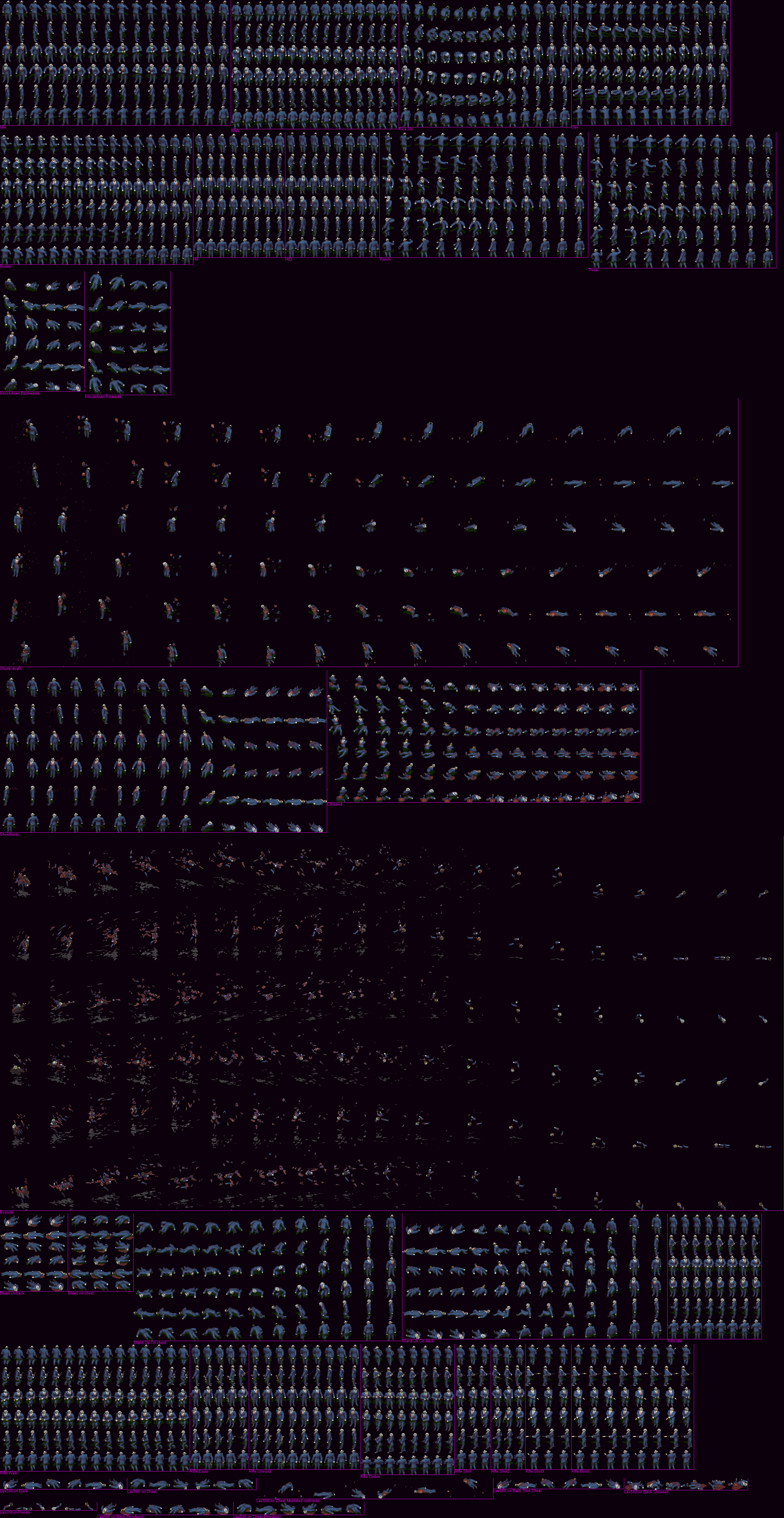The height and width of the screenshot is (1518, 784).
Task: Click the 'Rifle Unequip' label
Action: pos(260,1471)
